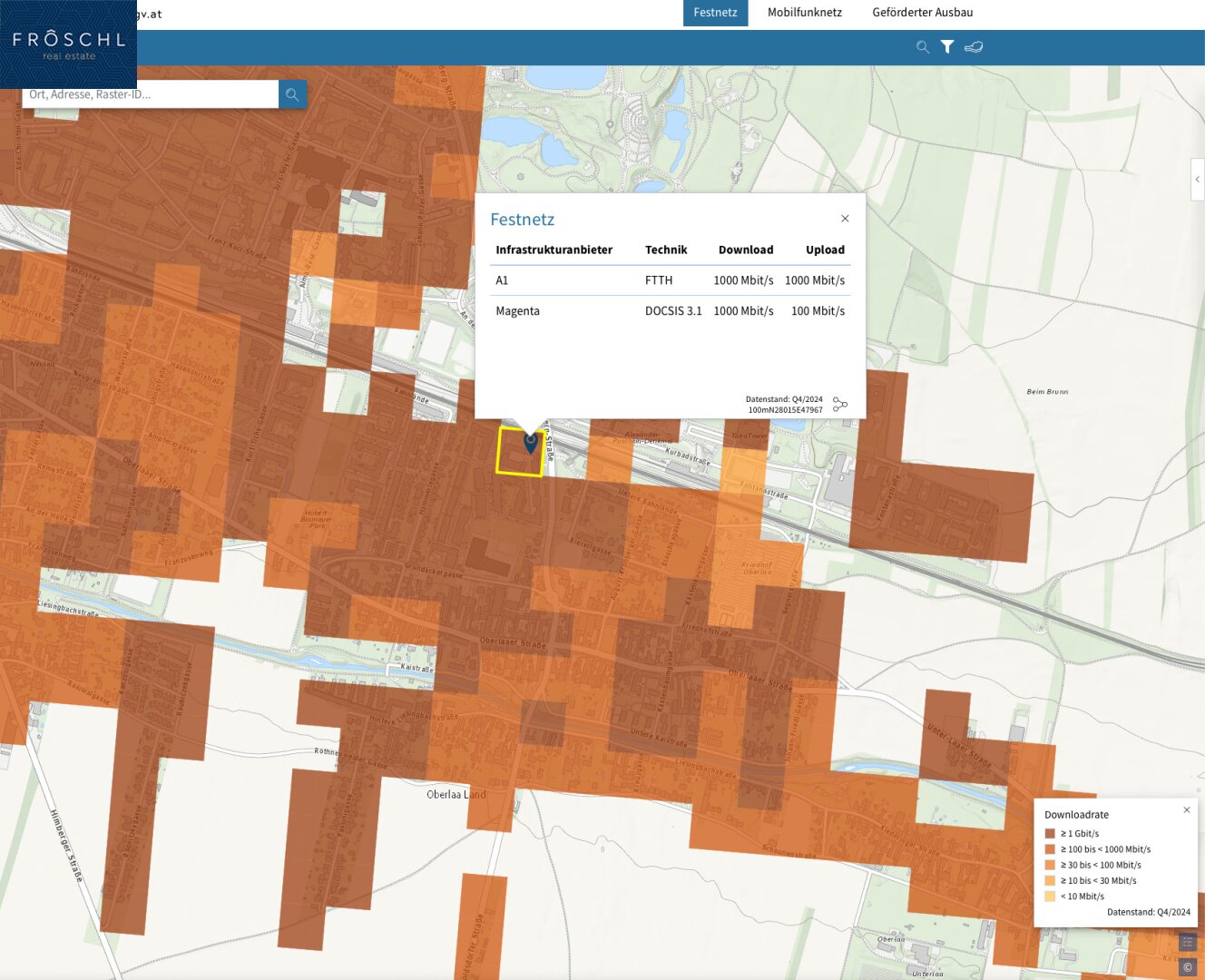The width and height of the screenshot is (1205, 980).
Task: Click the blue map location pin
Action: pos(531,442)
